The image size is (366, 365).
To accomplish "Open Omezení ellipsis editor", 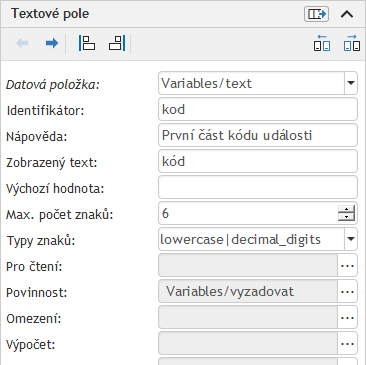I will [347, 318].
